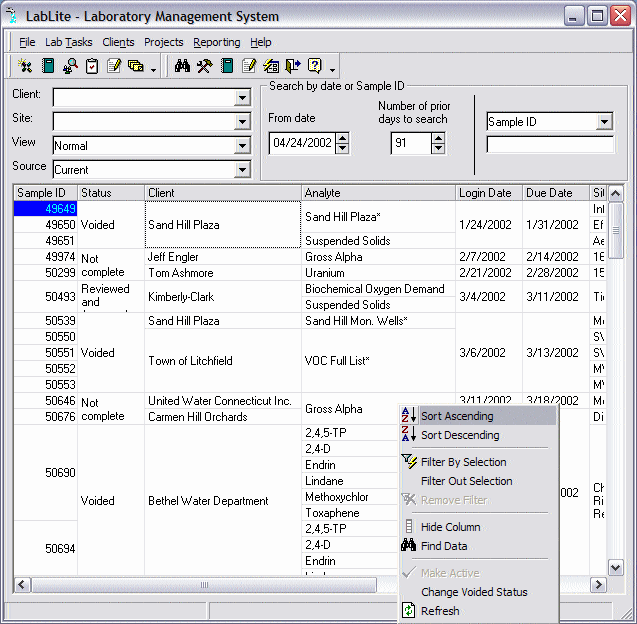Click the hammer and wrench tools icon
Image resolution: width=637 pixels, height=624 pixels.
coord(204,66)
